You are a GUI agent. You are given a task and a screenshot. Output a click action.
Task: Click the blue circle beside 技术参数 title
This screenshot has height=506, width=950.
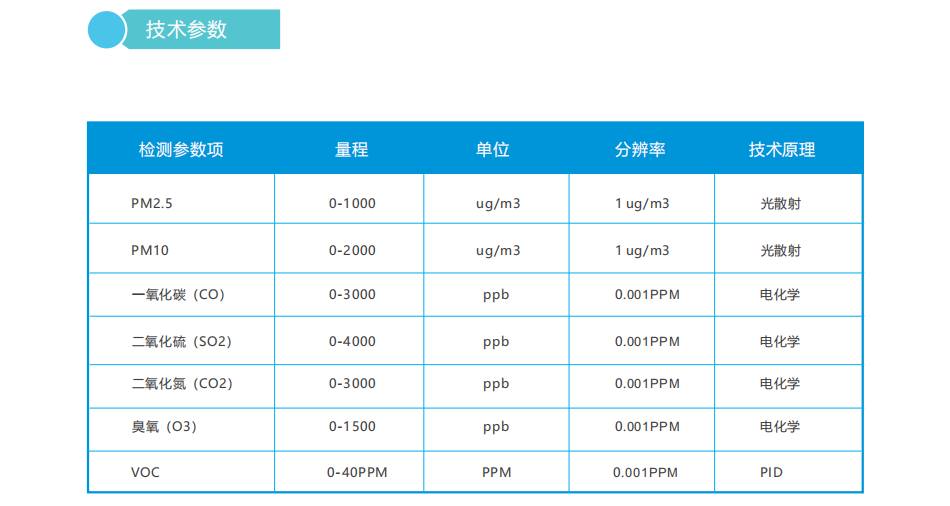coord(107,29)
